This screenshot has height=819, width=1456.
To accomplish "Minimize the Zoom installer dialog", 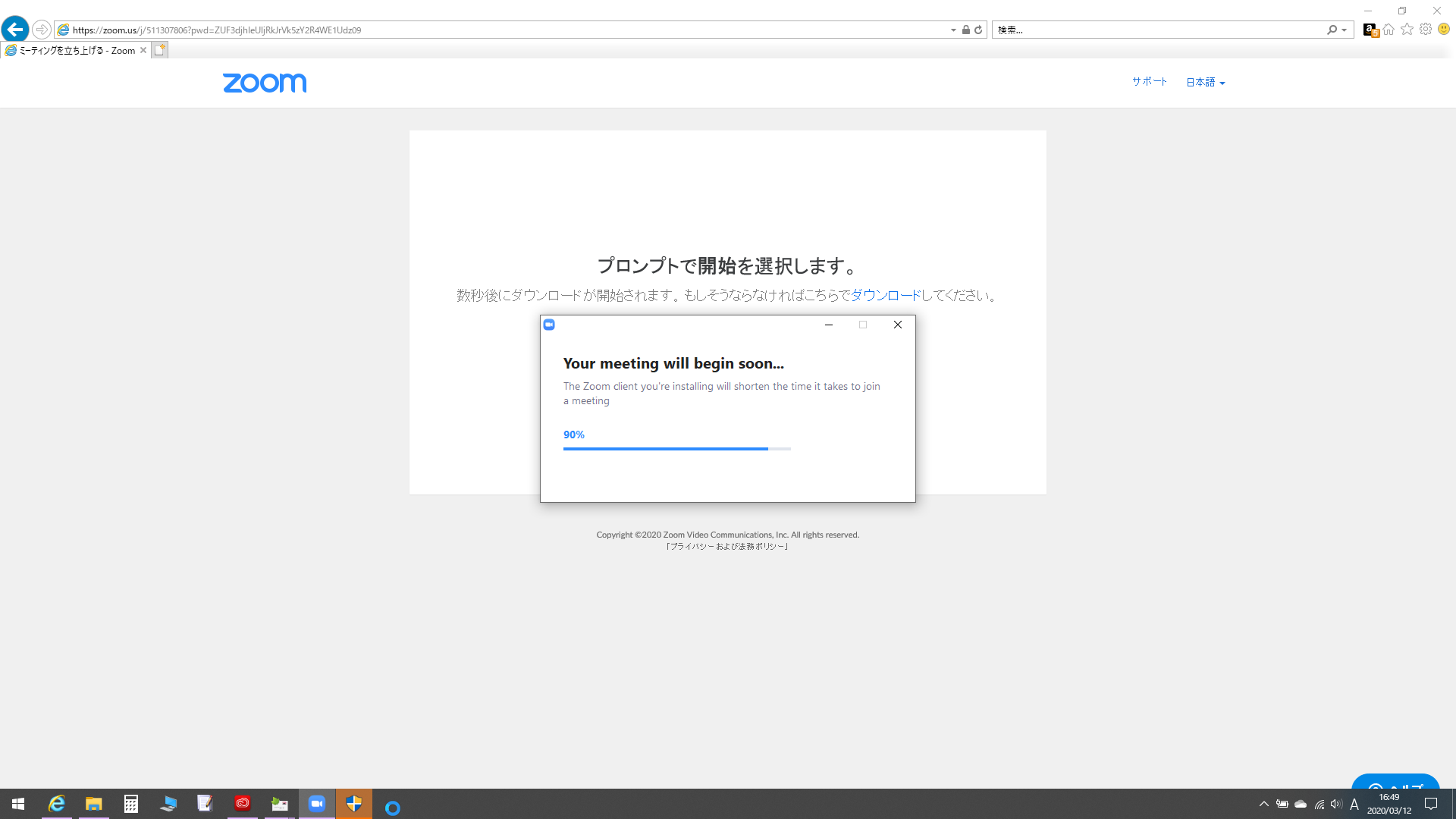I will 829,325.
